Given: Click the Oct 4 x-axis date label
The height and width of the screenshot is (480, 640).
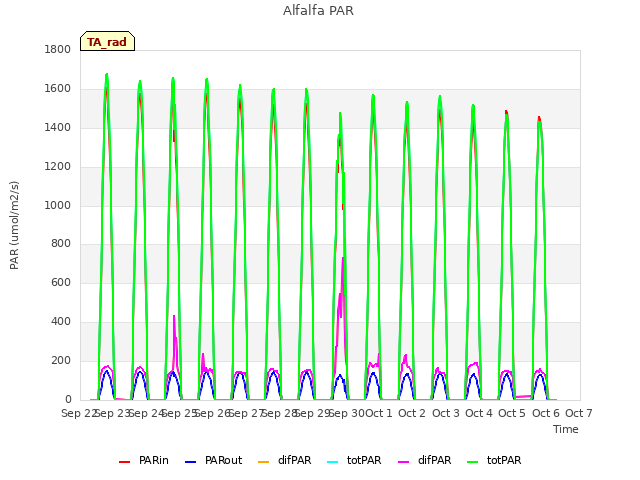Looking at the screenshot, I should click(479, 413).
